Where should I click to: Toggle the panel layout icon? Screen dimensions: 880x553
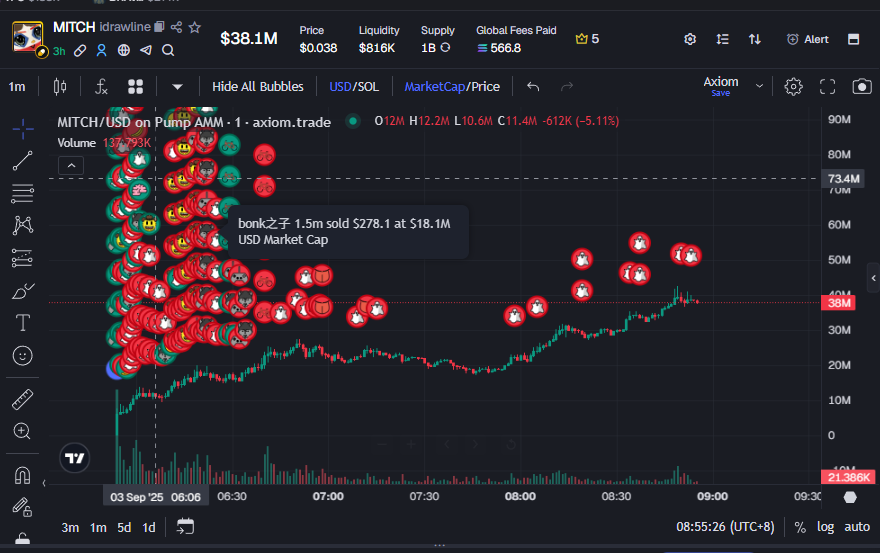pyautogui.click(x=854, y=39)
